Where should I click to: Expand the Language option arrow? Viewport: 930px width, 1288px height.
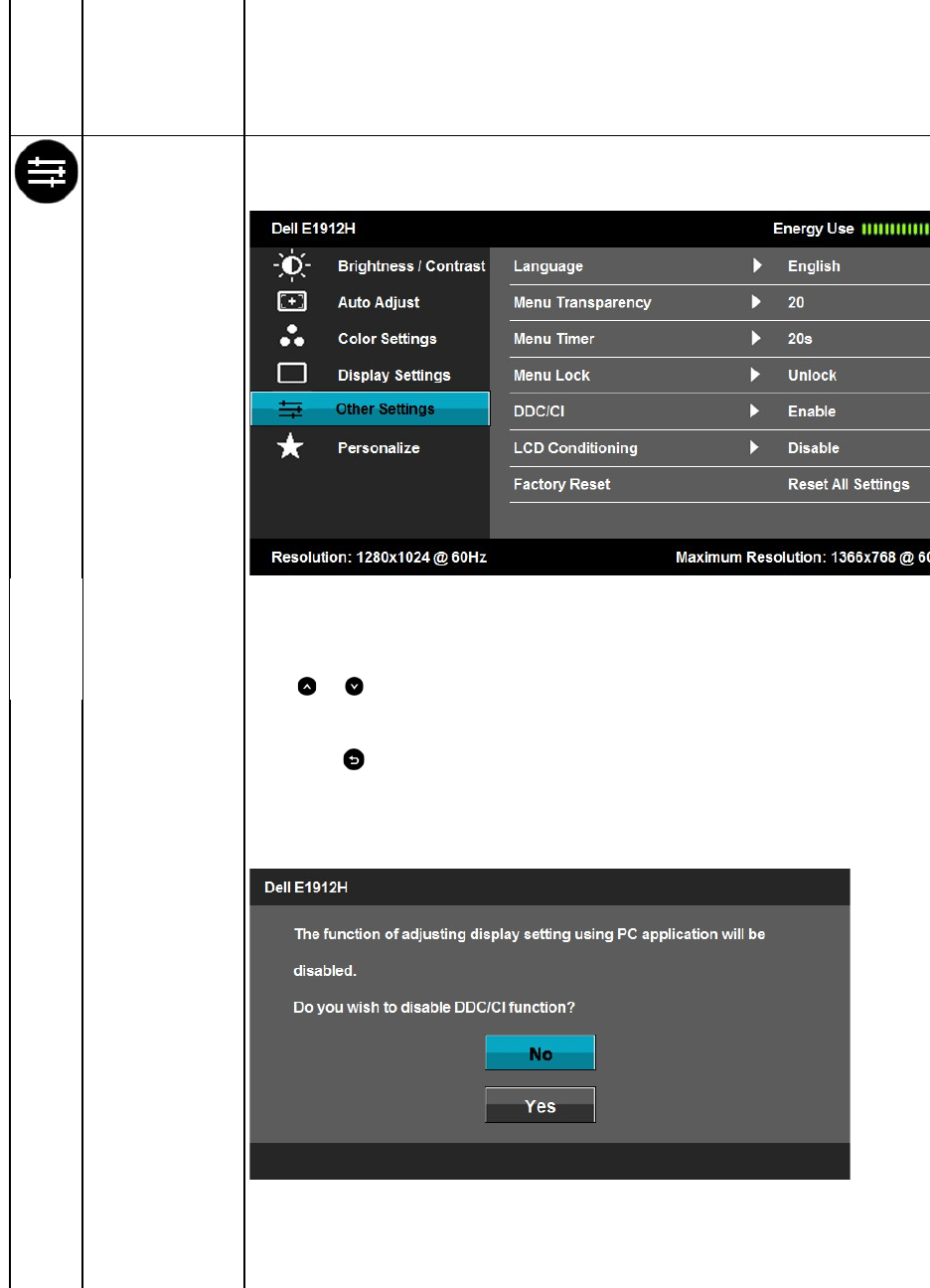point(757,265)
